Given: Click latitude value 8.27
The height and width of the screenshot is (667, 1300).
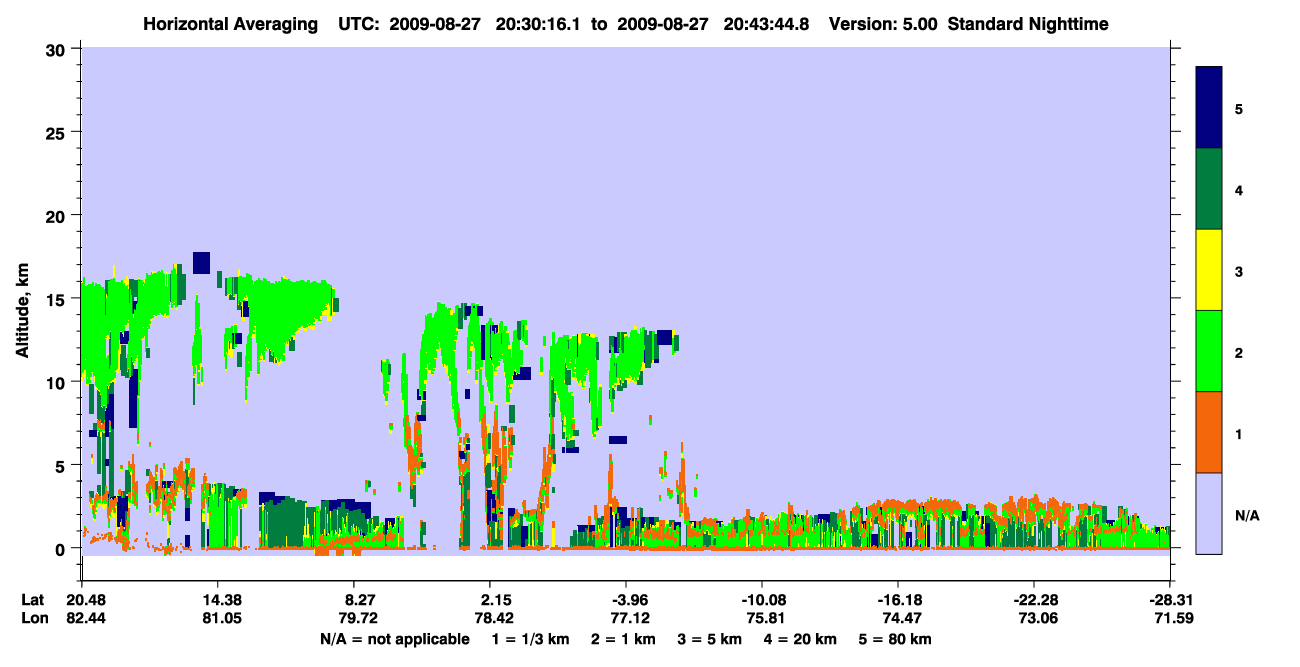Looking at the screenshot, I should pyautogui.click(x=360, y=600).
